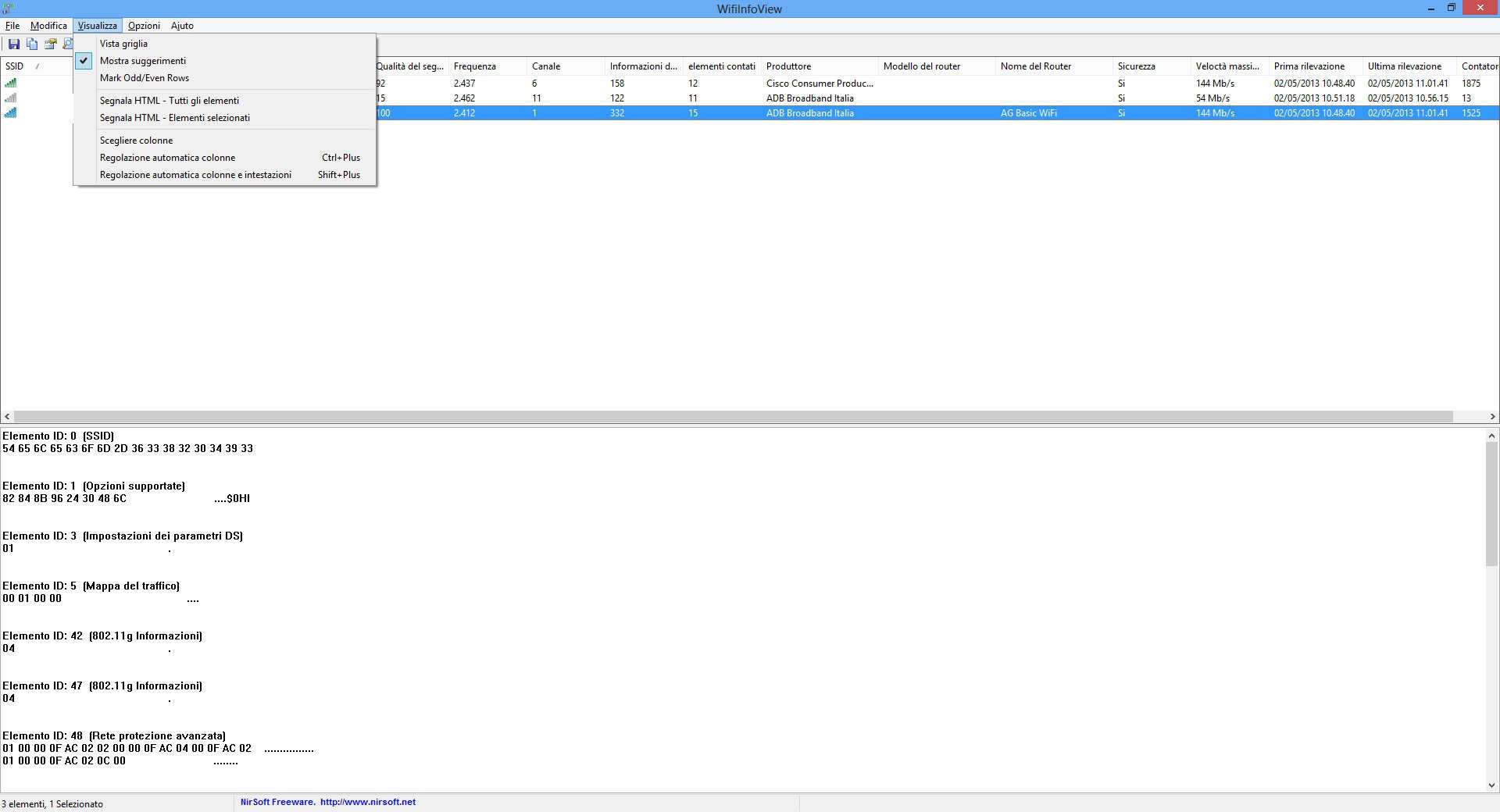Click the Elemento ID: 3 (Impostazioni dei parametri DS) line

123,536
